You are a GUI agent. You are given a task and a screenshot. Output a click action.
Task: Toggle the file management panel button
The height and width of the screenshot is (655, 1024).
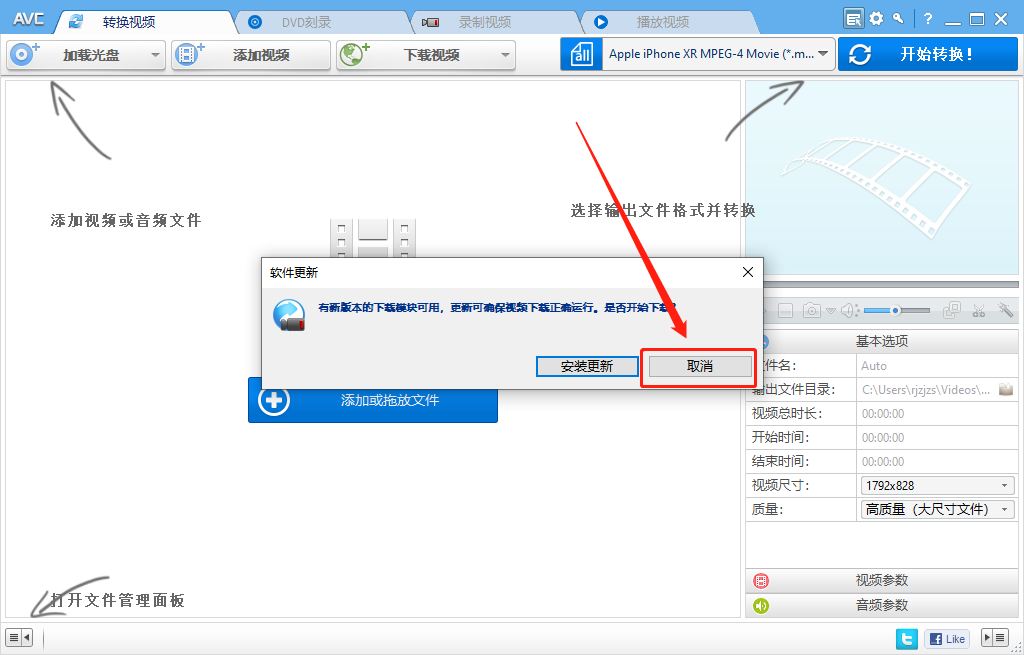pos(18,637)
